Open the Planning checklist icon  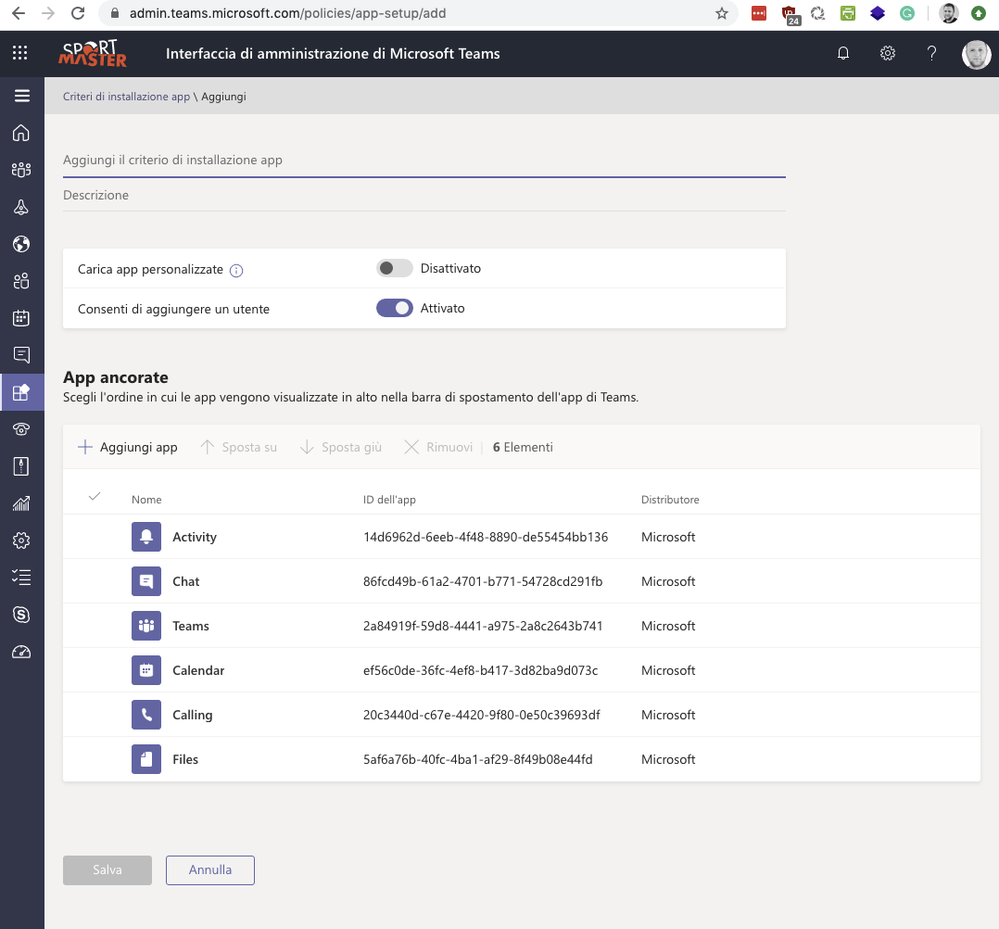(x=21, y=577)
